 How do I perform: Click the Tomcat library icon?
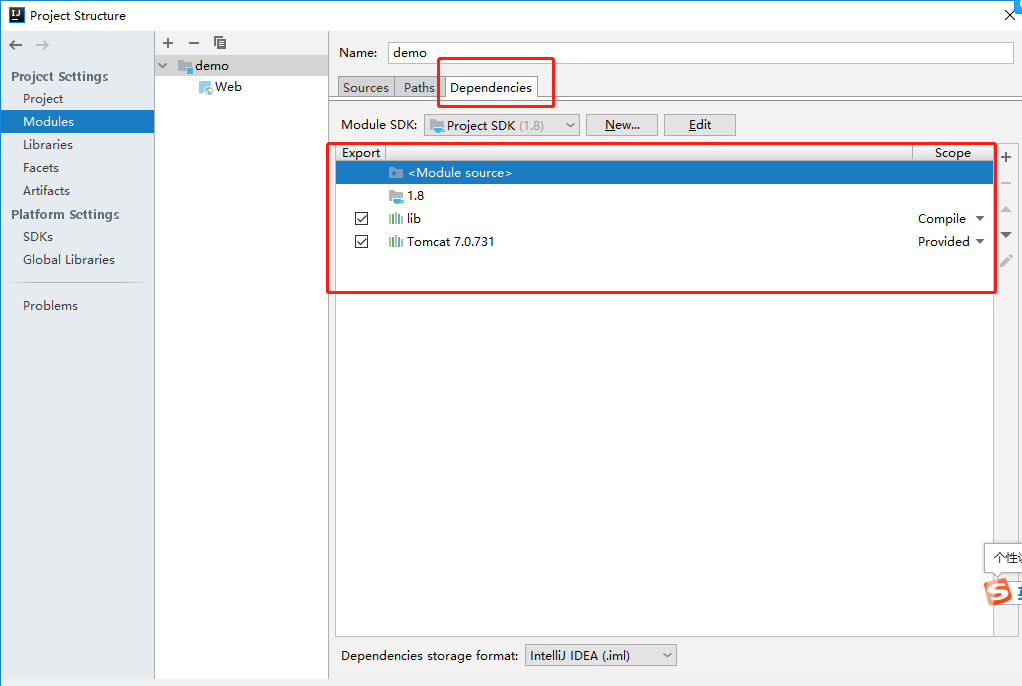coord(396,242)
